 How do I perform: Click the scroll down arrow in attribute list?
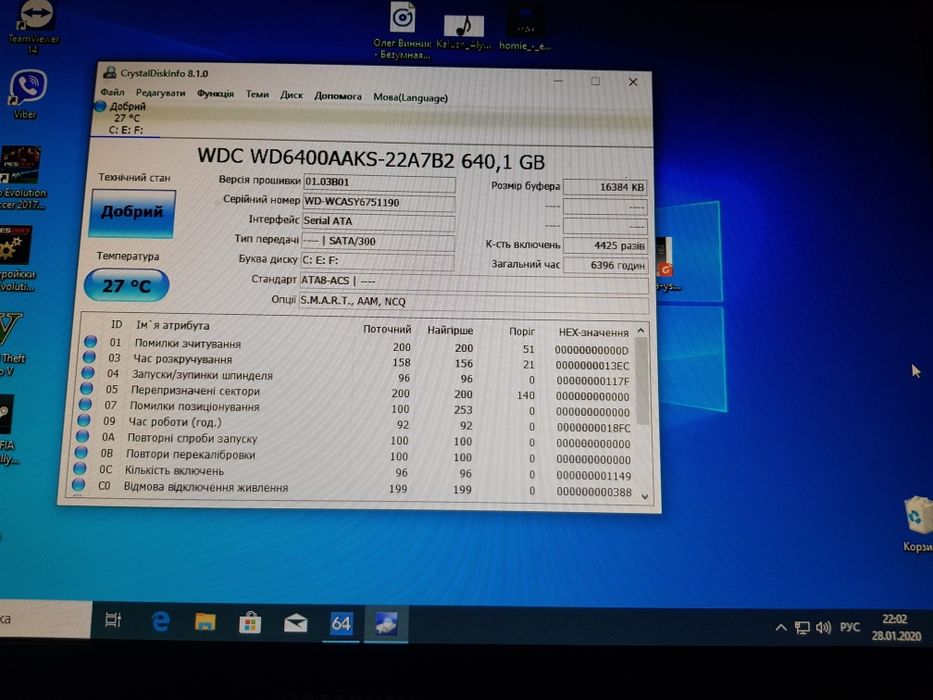[644, 496]
